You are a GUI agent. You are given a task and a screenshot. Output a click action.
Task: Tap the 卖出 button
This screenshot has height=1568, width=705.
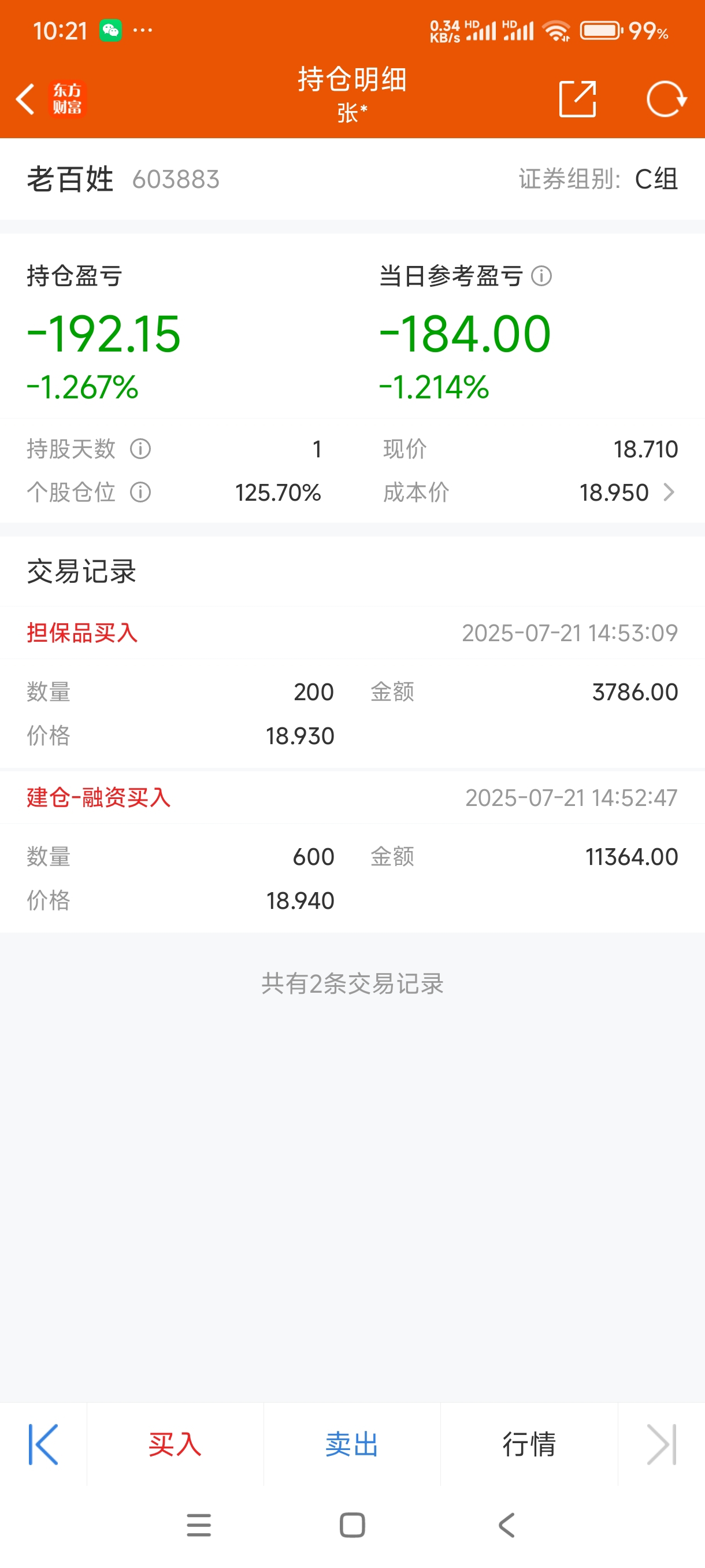[352, 1444]
